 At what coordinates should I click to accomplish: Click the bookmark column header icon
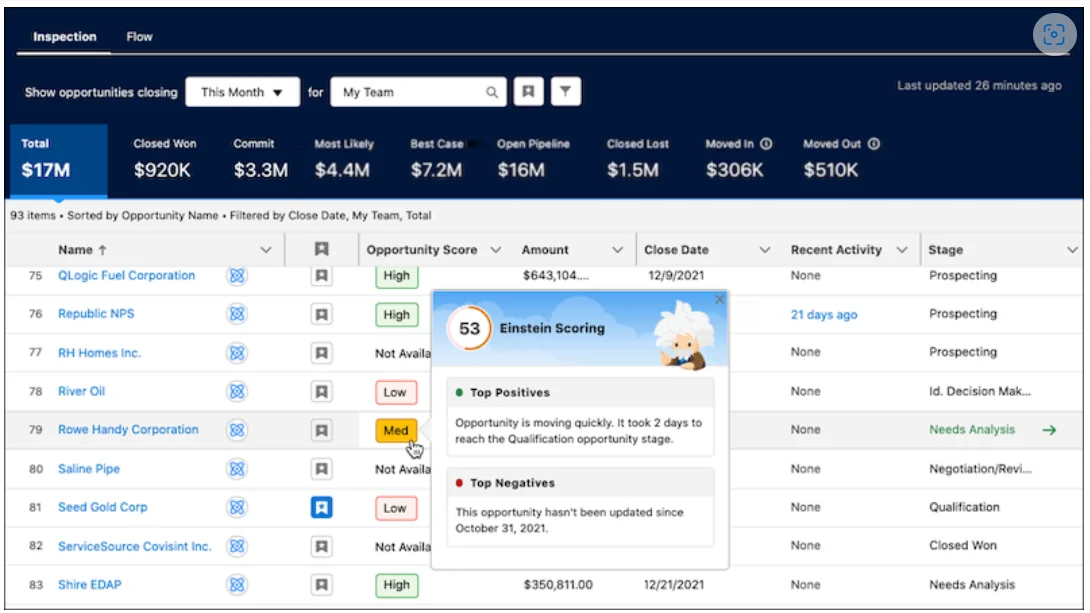point(321,249)
